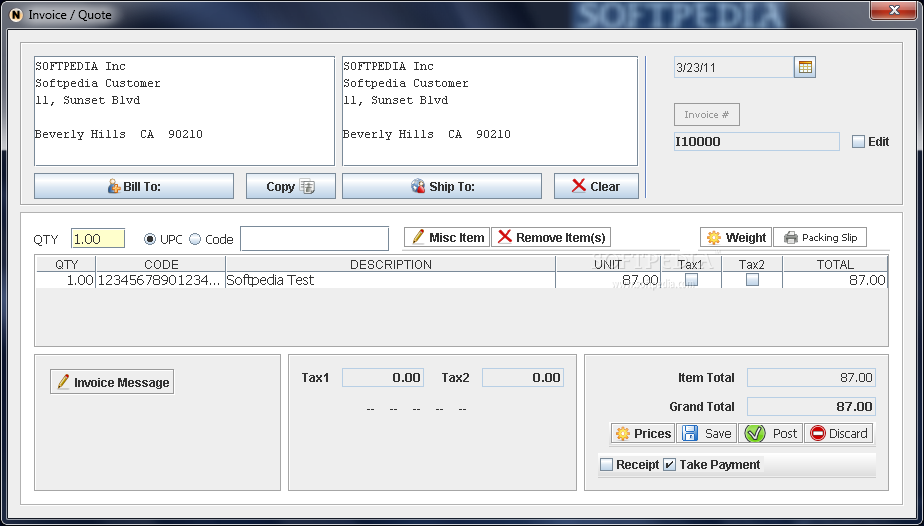
Task: Select the Code radio button
Action: [195, 239]
